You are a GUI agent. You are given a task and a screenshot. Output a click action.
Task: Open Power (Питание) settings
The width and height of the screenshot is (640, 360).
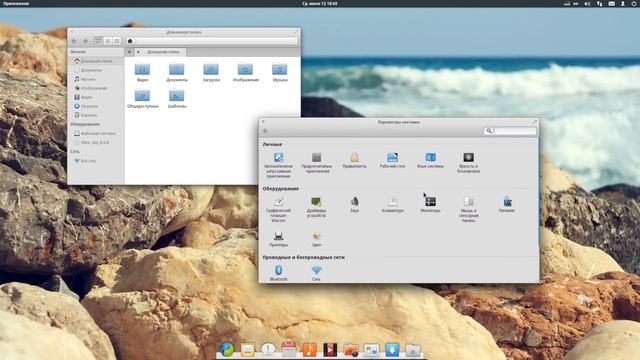point(507,204)
